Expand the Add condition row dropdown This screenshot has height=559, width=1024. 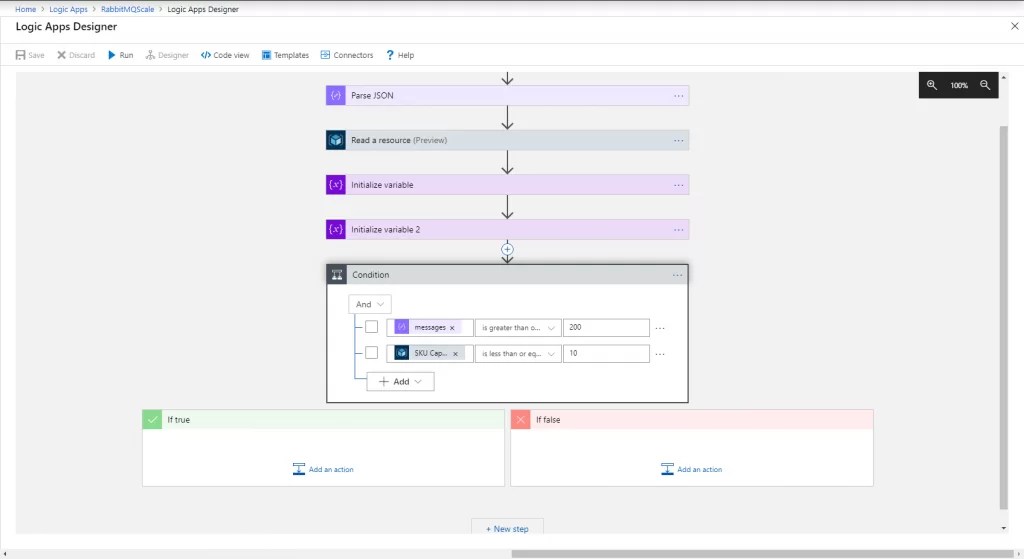(400, 381)
